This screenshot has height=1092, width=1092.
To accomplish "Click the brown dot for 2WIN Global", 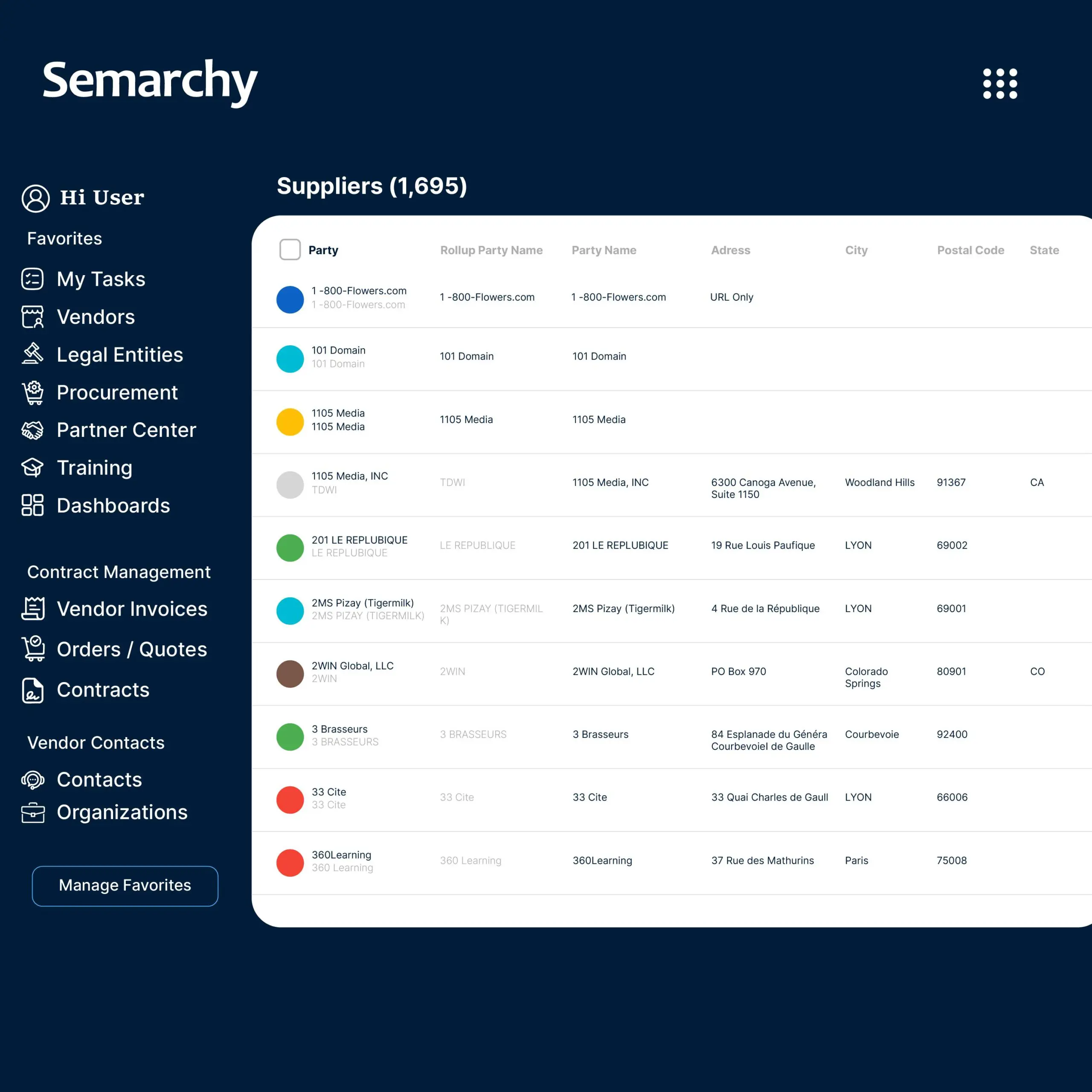I will (x=290, y=674).
